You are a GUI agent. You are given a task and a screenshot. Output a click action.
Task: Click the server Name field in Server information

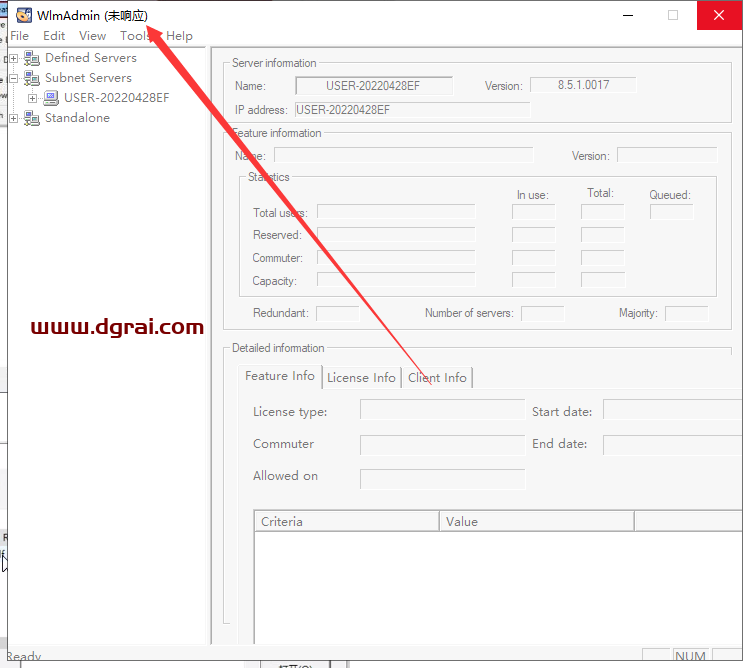(x=374, y=86)
